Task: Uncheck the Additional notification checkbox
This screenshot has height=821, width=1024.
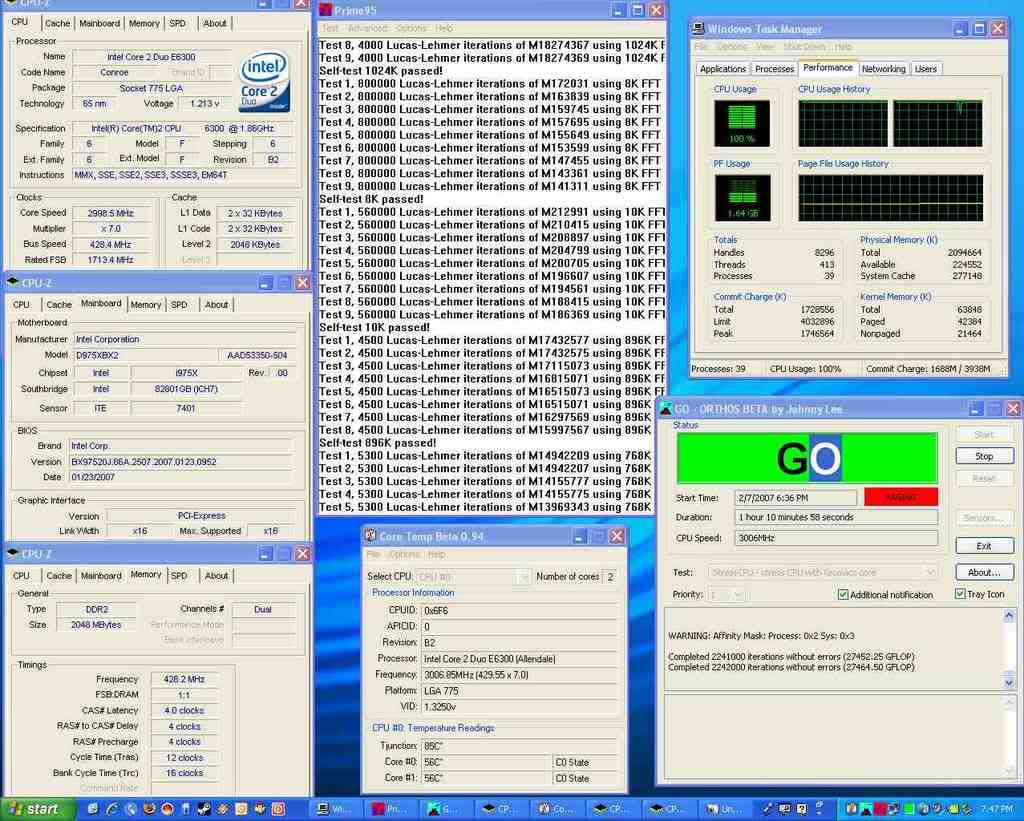Action: tap(843, 595)
